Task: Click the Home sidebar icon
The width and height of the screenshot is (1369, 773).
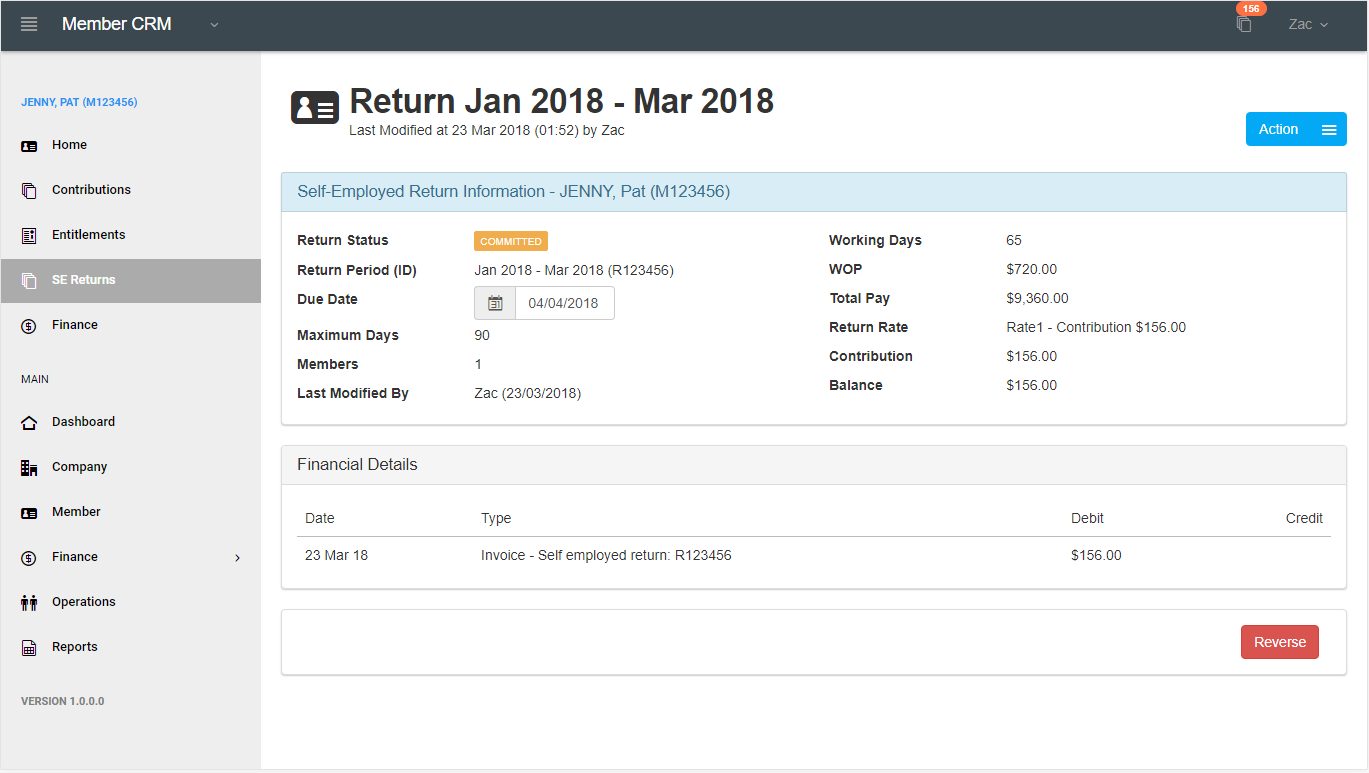Action: click(29, 145)
